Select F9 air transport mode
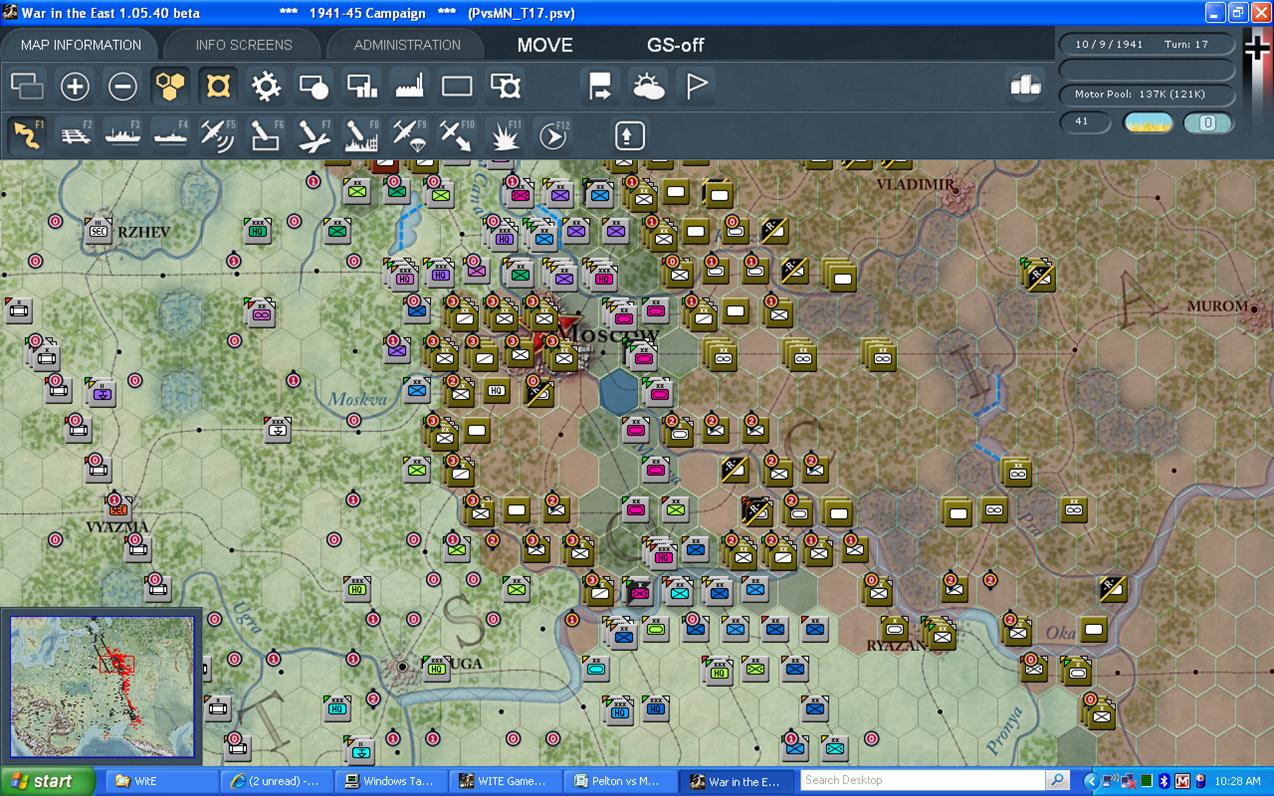Viewport: 1274px width, 796px height. pyautogui.click(x=410, y=135)
